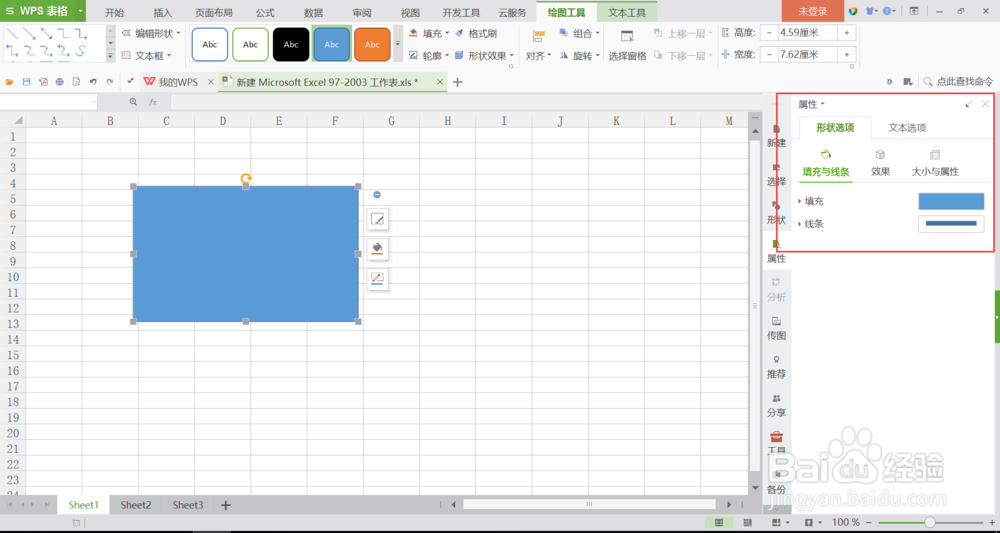Open the 选择窗格 selection pane
The image size is (1000, 533).
pyautogui.click(x=627, y=46)
